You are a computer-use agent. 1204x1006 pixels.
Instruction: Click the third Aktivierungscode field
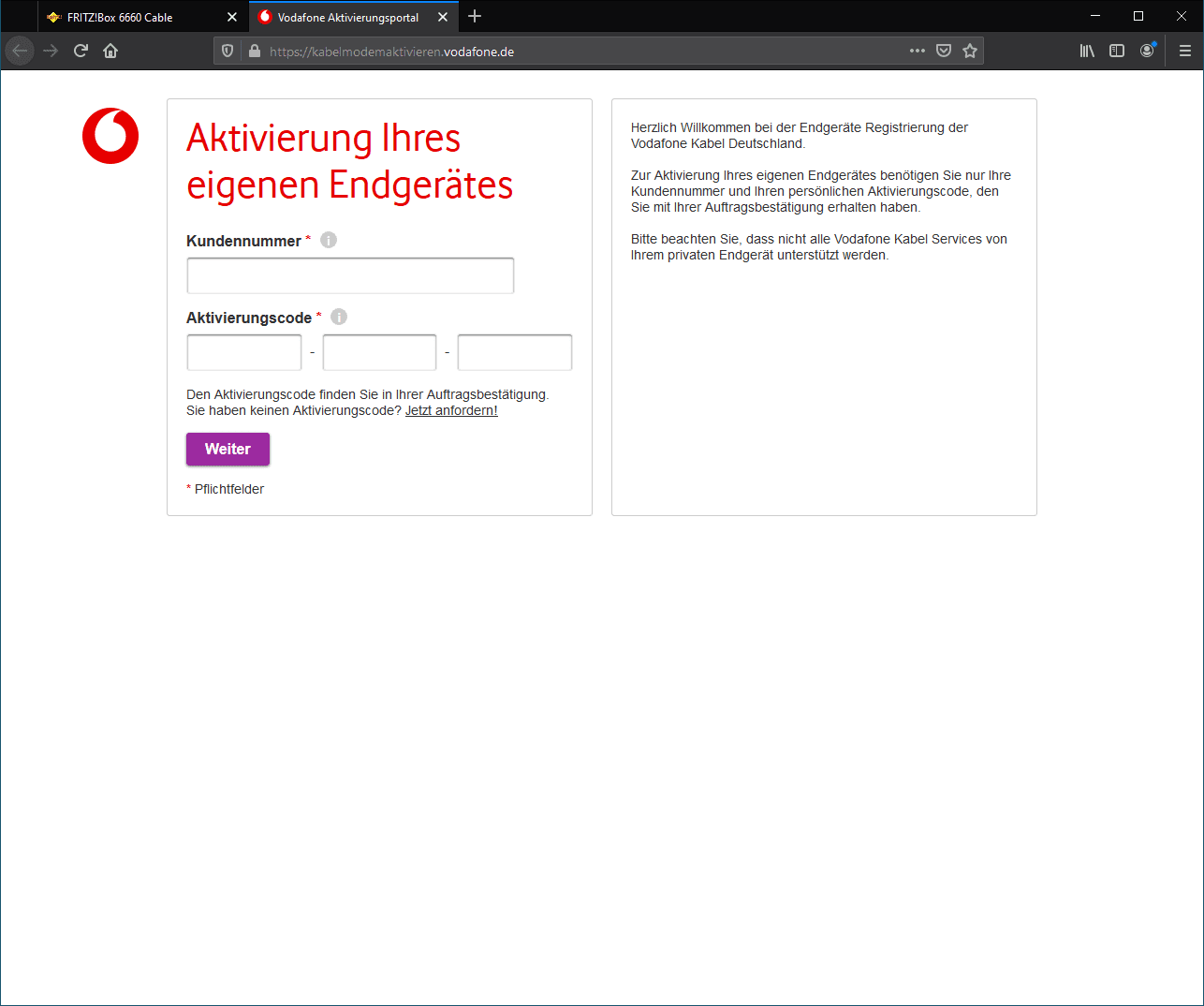515,352
